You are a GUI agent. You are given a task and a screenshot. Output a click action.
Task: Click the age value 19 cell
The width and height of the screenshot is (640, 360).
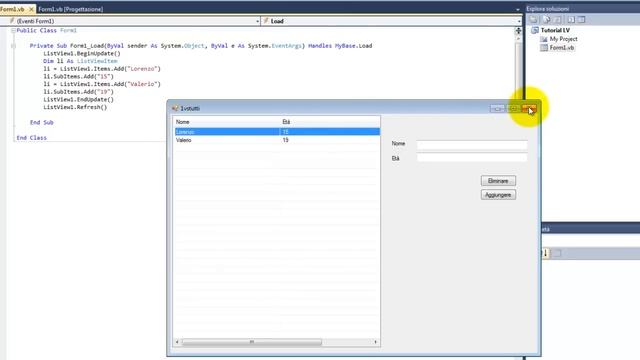pyautogui.click(x=285, y=140)
